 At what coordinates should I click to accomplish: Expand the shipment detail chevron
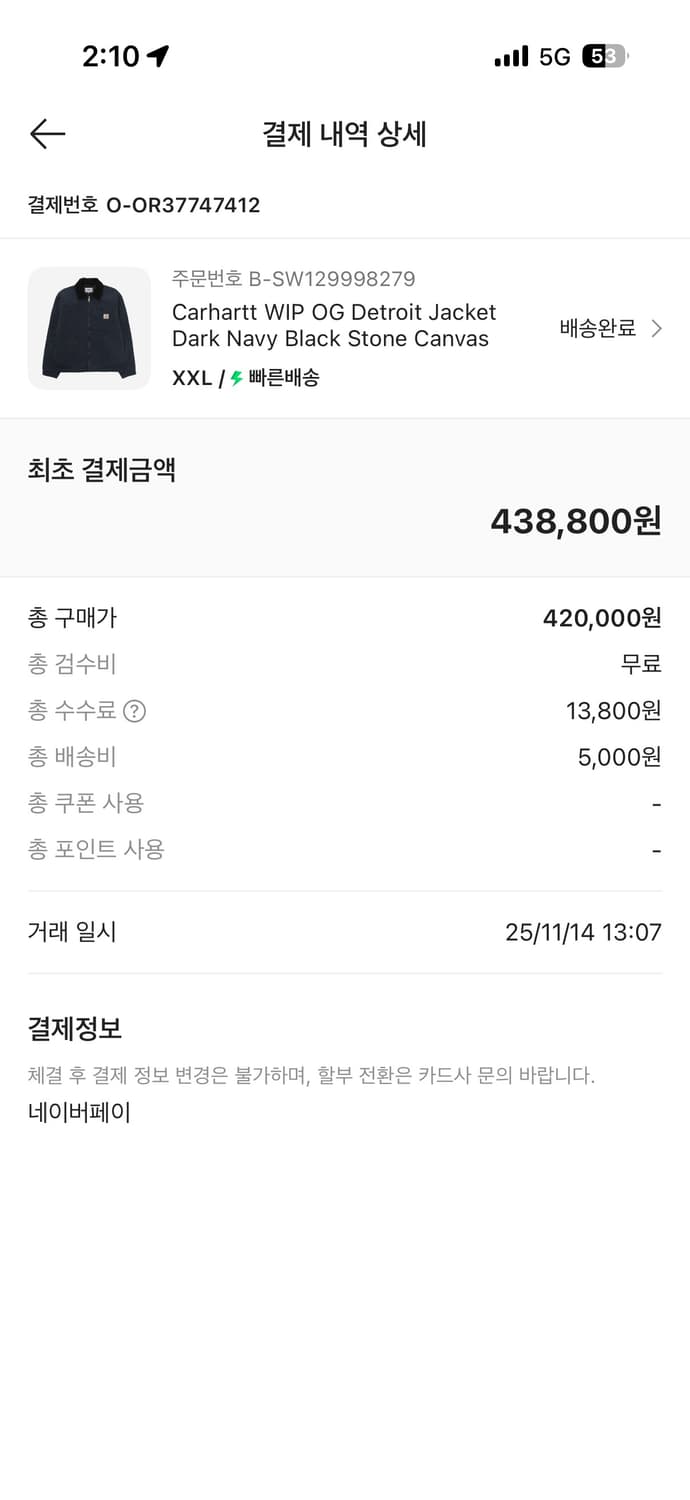[x=656, y=328]
